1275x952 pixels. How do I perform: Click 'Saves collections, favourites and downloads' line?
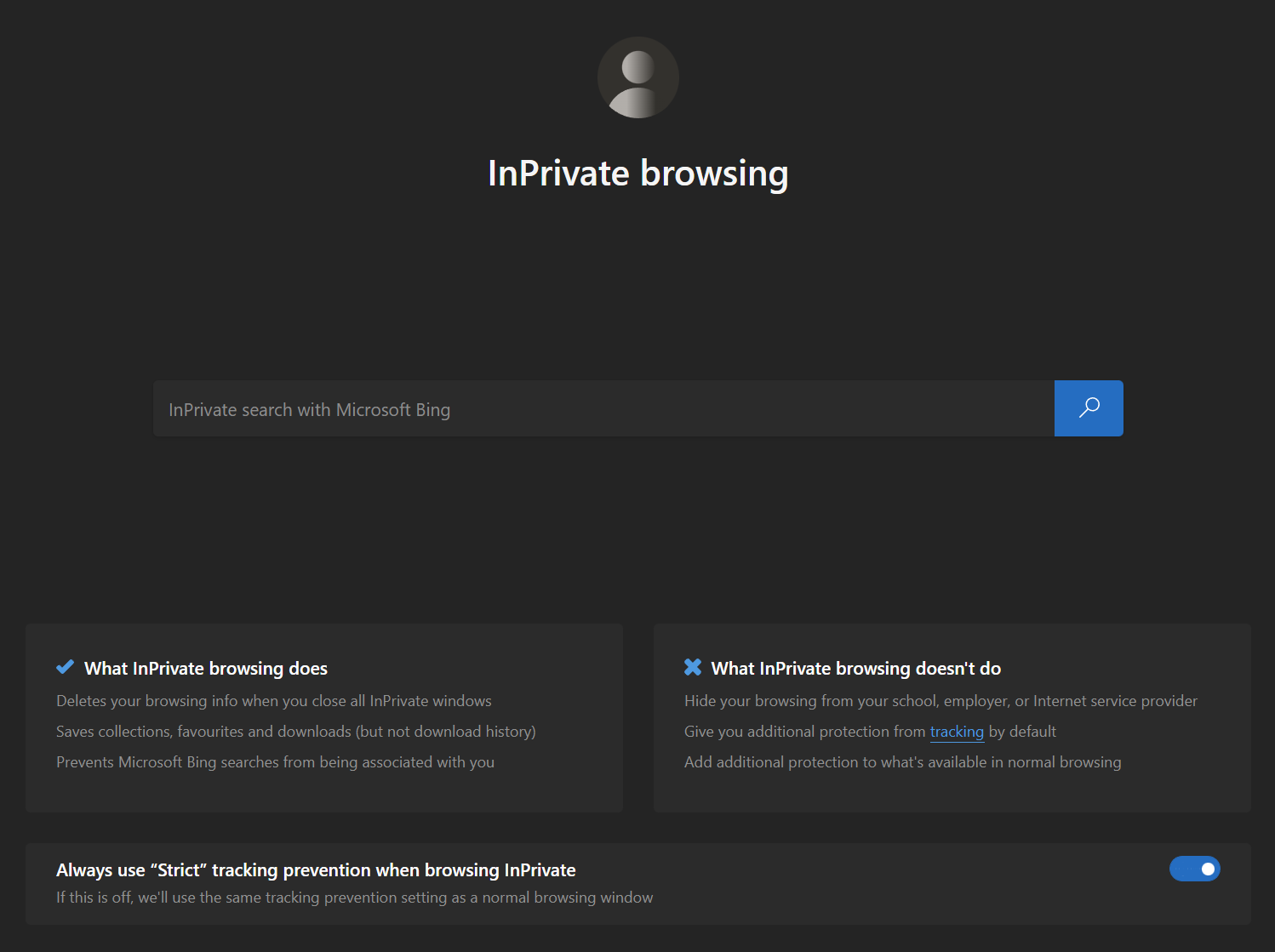point(295,732)
